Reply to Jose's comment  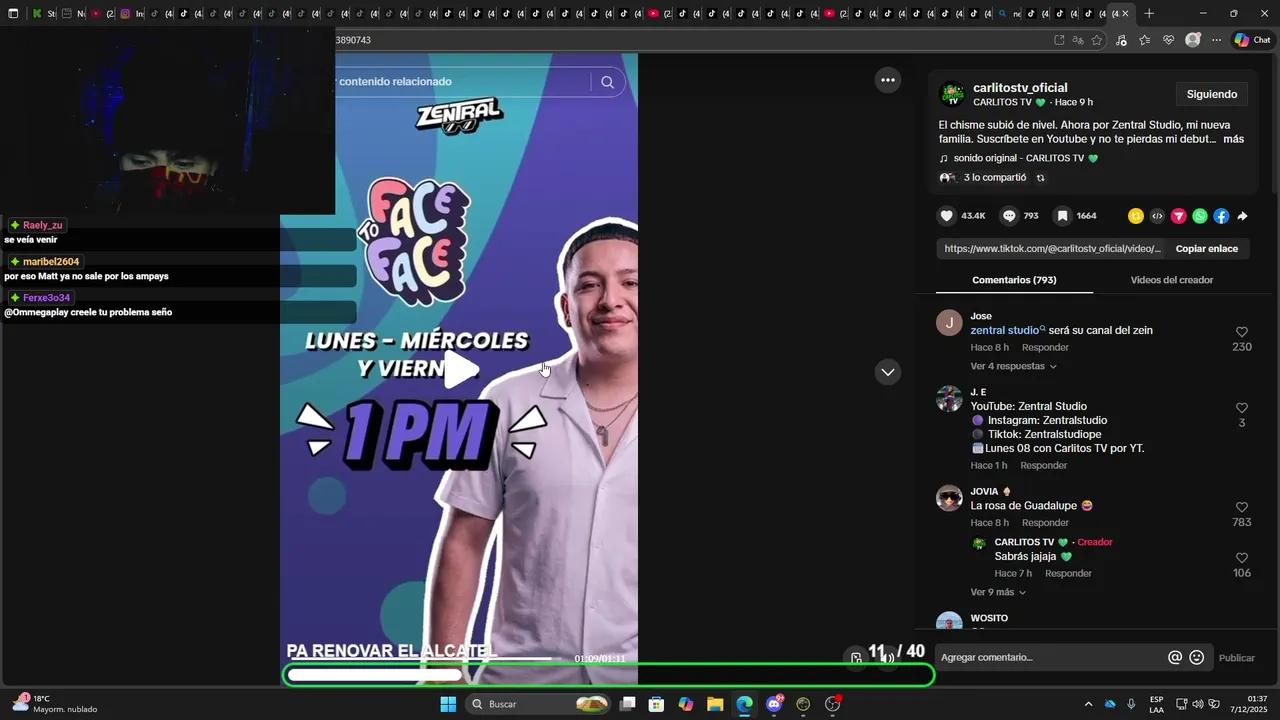click(1045, 347)
